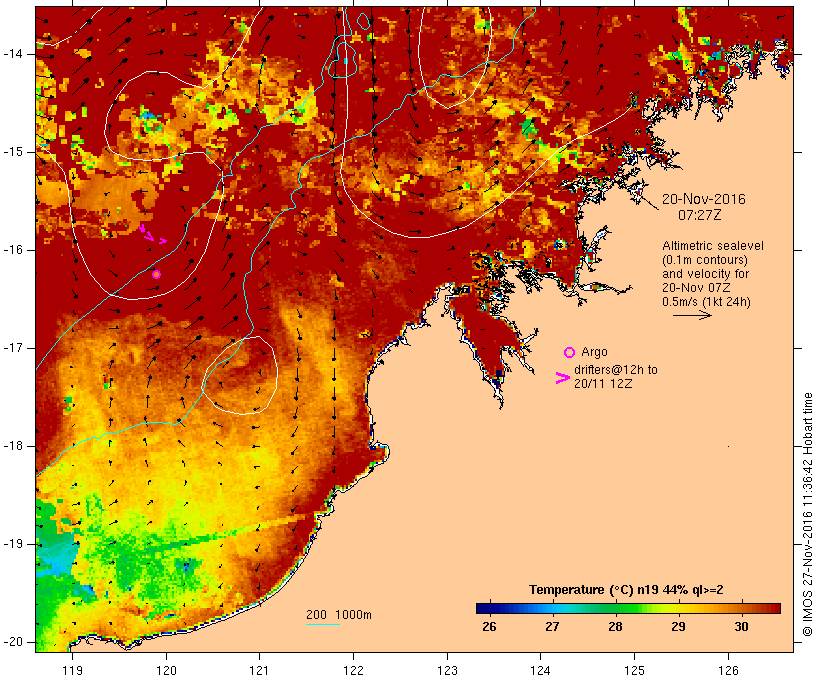This screenshot has width=820, height=680.
Task: Click the 07:27Z time label
Action: [700, 215]
